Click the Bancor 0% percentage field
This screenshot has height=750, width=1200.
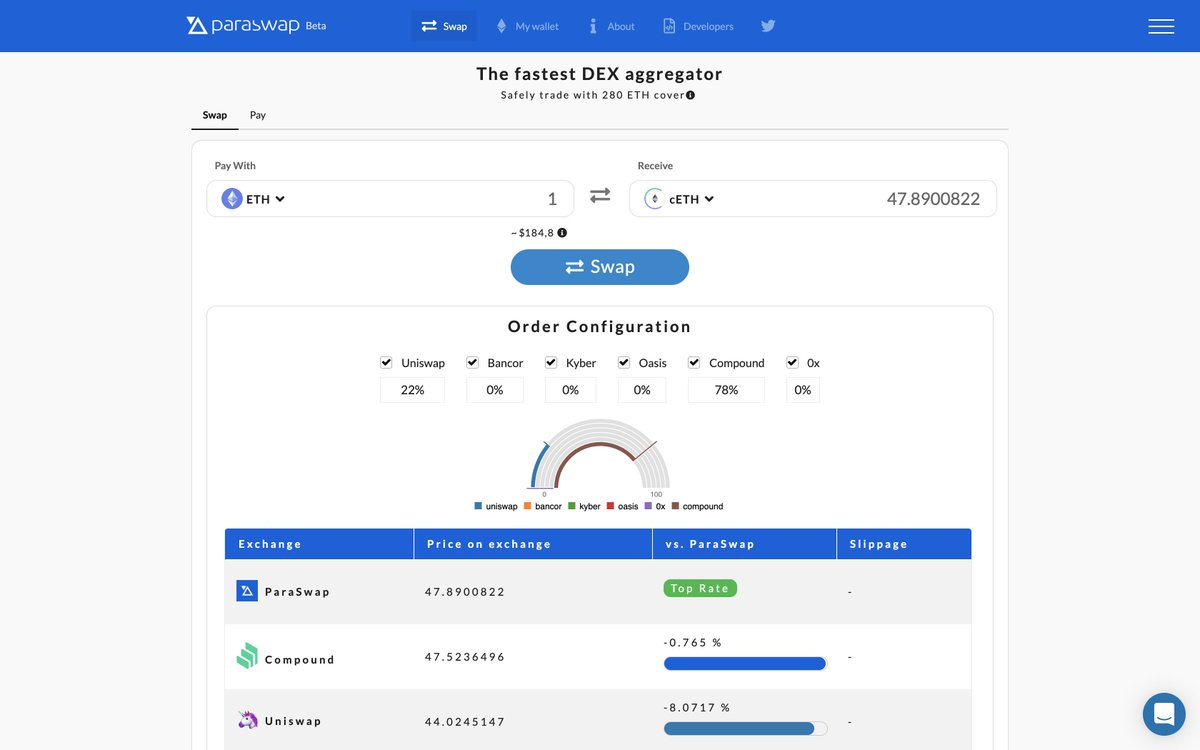(x=495, y=390)
